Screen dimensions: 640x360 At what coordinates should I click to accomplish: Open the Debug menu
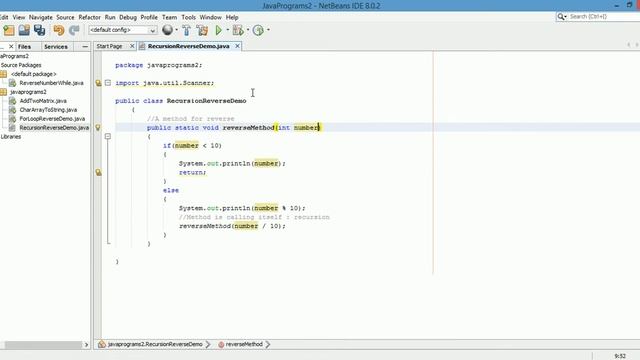click(x=128, y=17)
